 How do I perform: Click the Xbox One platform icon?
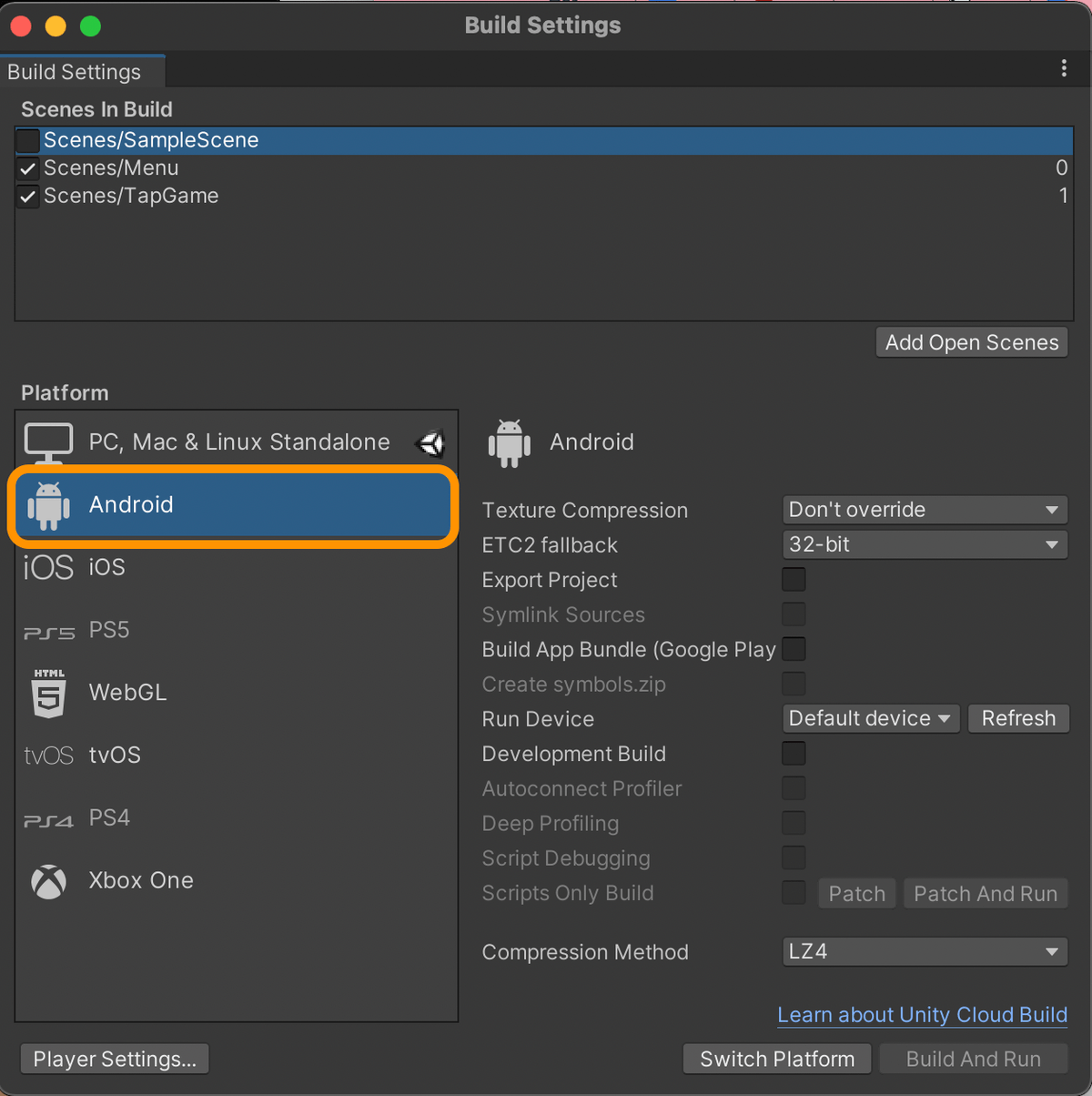point(48,880)
